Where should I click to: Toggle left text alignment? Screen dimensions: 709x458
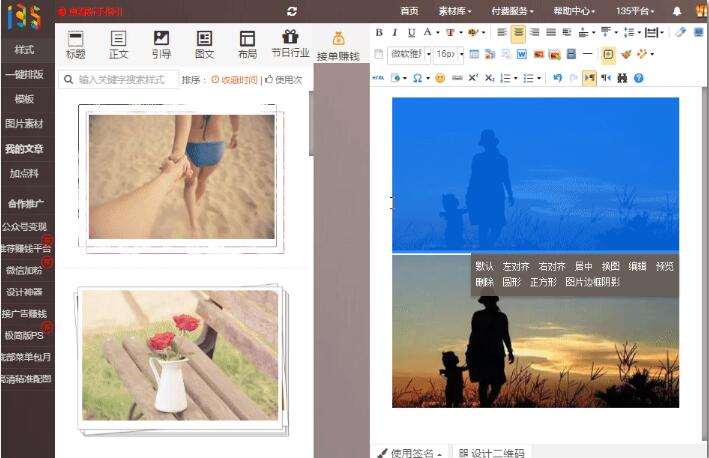pos(501,32)
